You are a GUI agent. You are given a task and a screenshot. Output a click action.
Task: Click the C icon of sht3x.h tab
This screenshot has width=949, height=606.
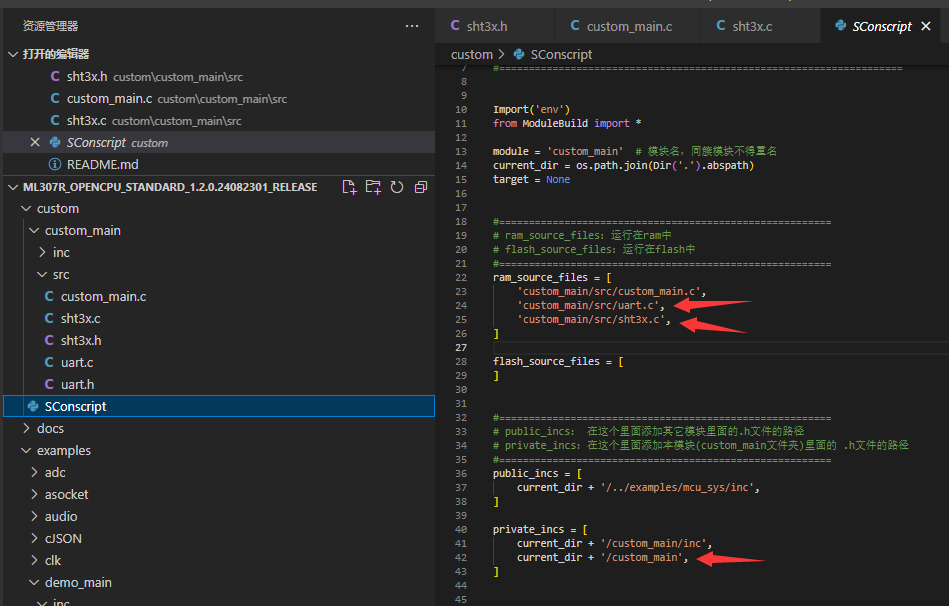[x=455, y=25]
